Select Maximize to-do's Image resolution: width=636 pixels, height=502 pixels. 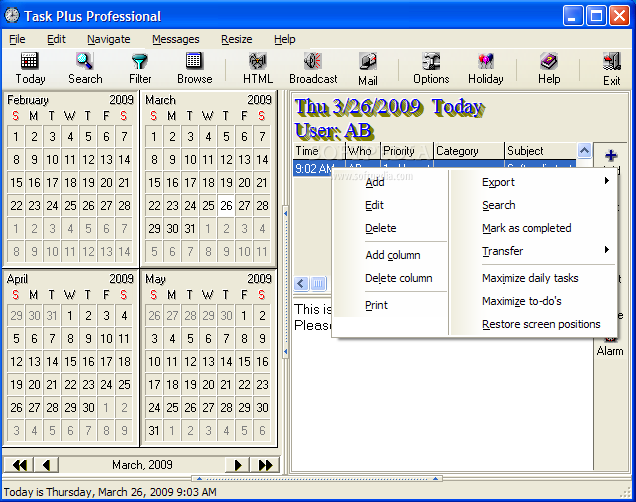(x=533, y=301)
